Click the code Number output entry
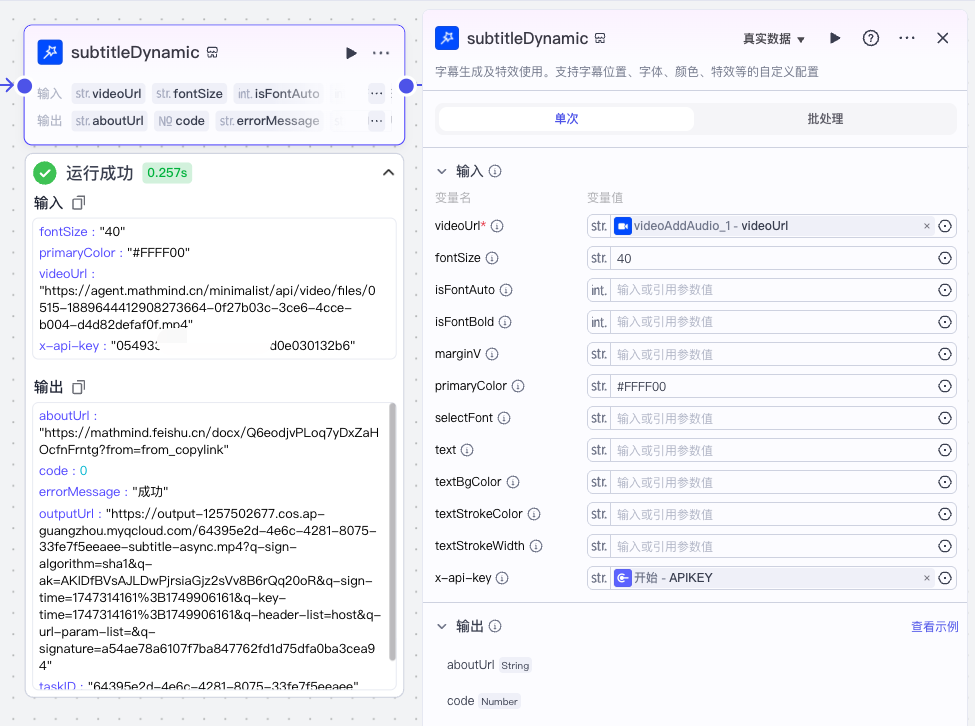The image size is (975, 726). click(483, 701)
